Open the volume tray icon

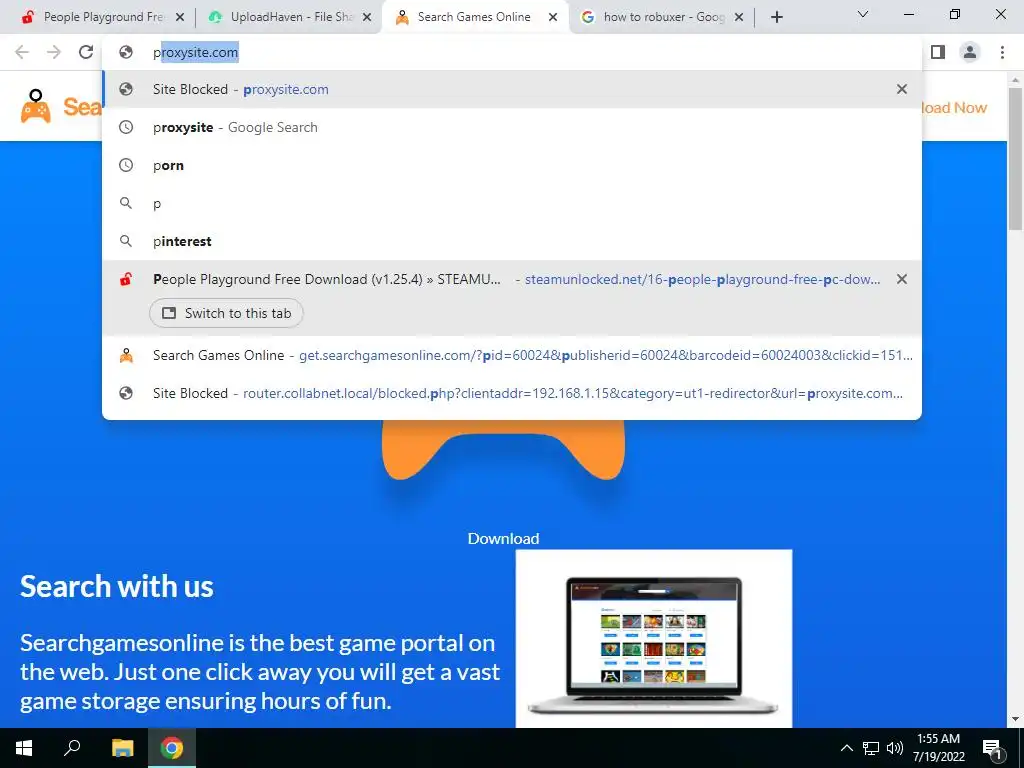[x=894, y=748]
